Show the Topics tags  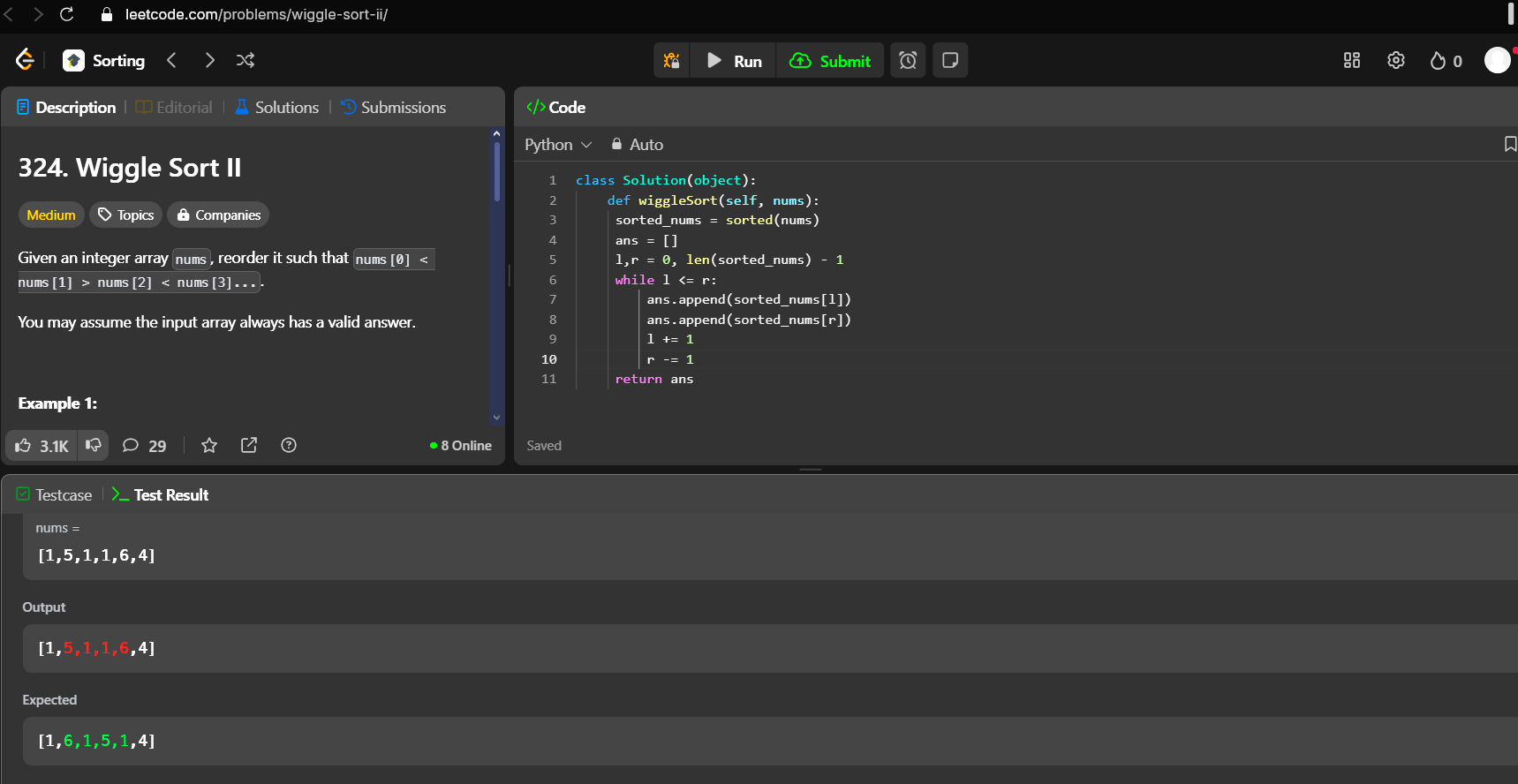pos(125,215)
